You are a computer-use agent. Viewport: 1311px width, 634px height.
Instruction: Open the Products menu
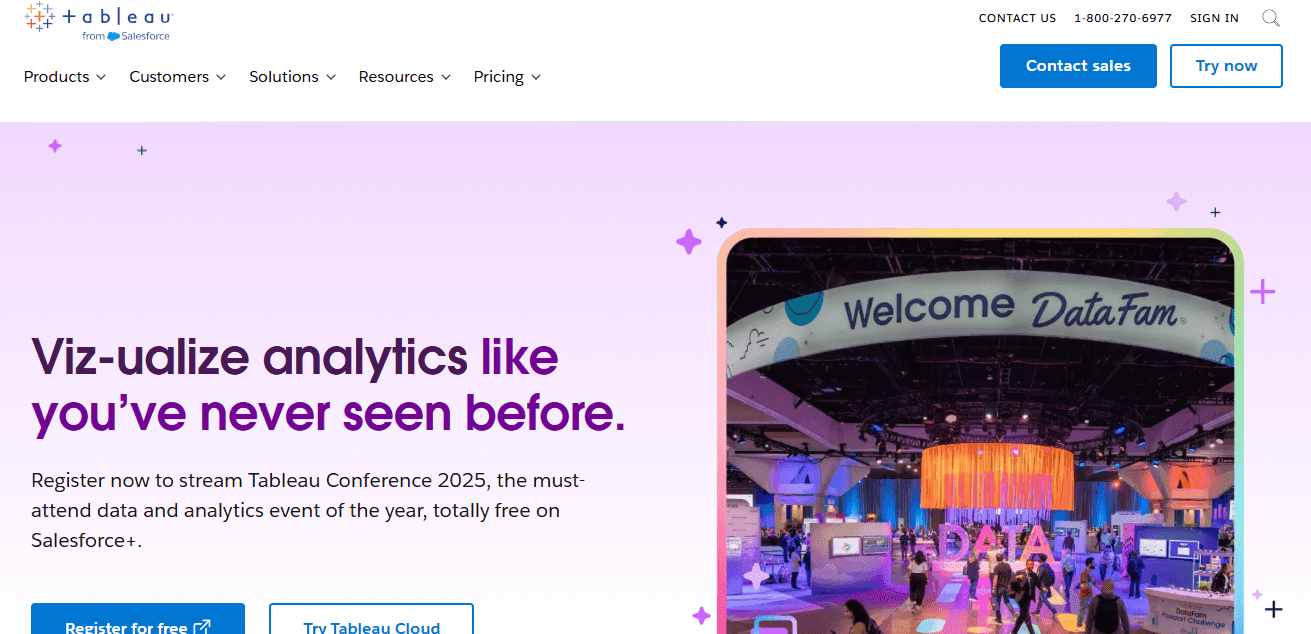pyautogui.click(x=65, y=77)
